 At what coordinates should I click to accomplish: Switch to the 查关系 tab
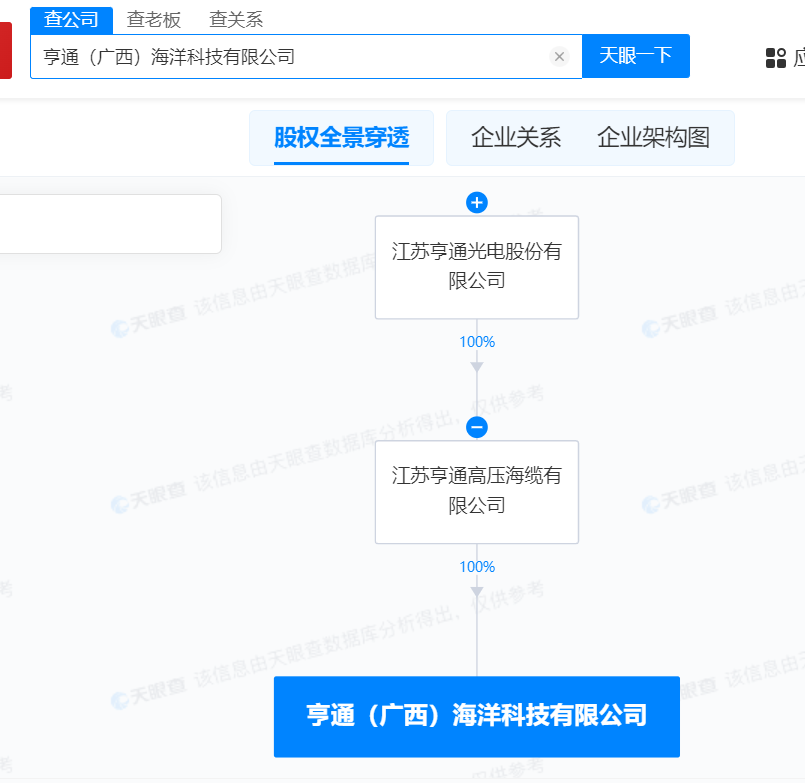point(236,20)
